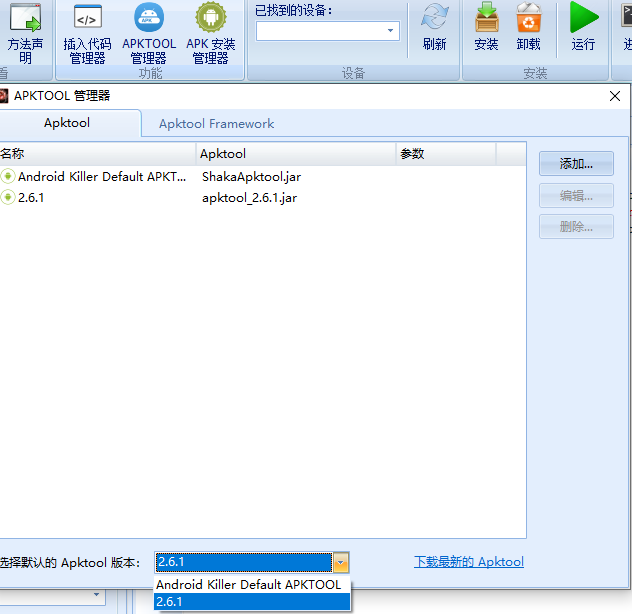
Task: Sort by the 参数 column header
Action: click(x=446, y=154)
